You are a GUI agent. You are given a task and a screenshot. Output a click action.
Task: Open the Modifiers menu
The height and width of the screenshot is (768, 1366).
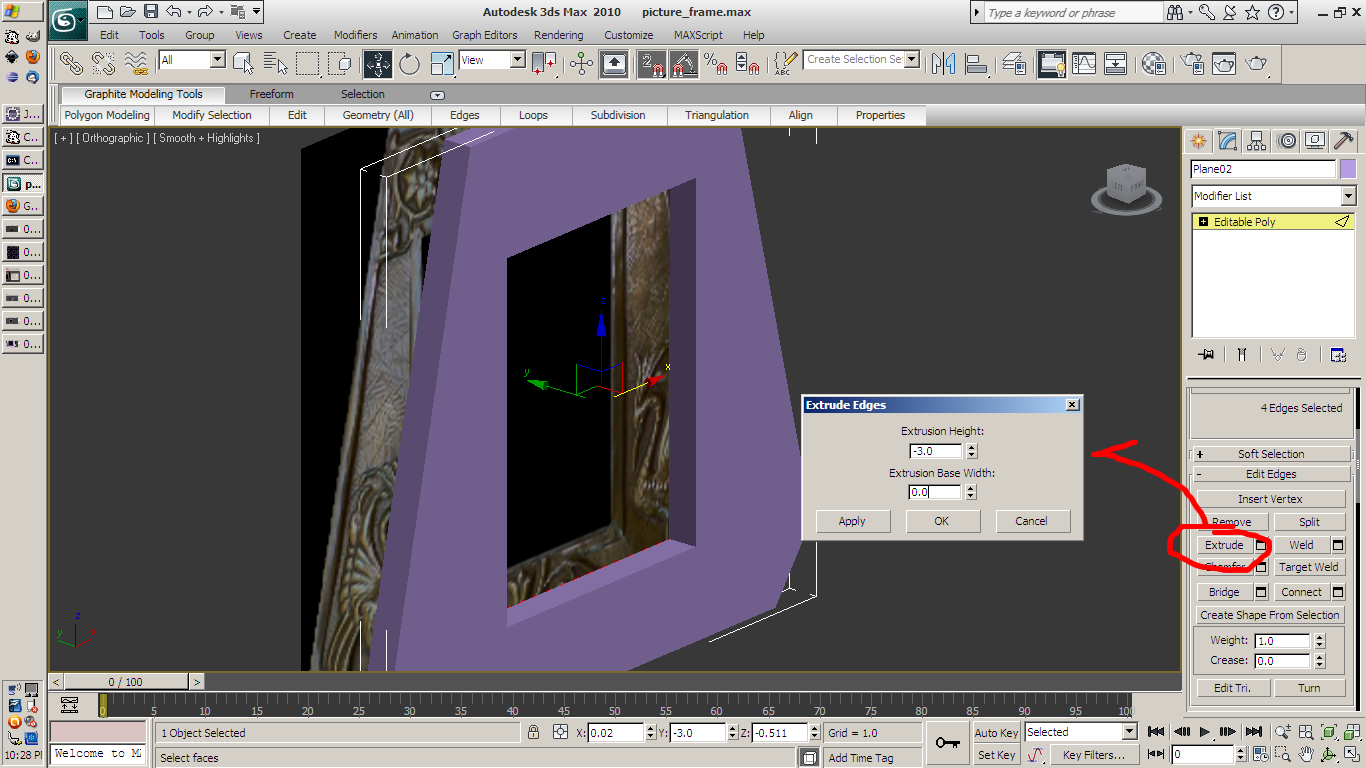click(355, 35)
